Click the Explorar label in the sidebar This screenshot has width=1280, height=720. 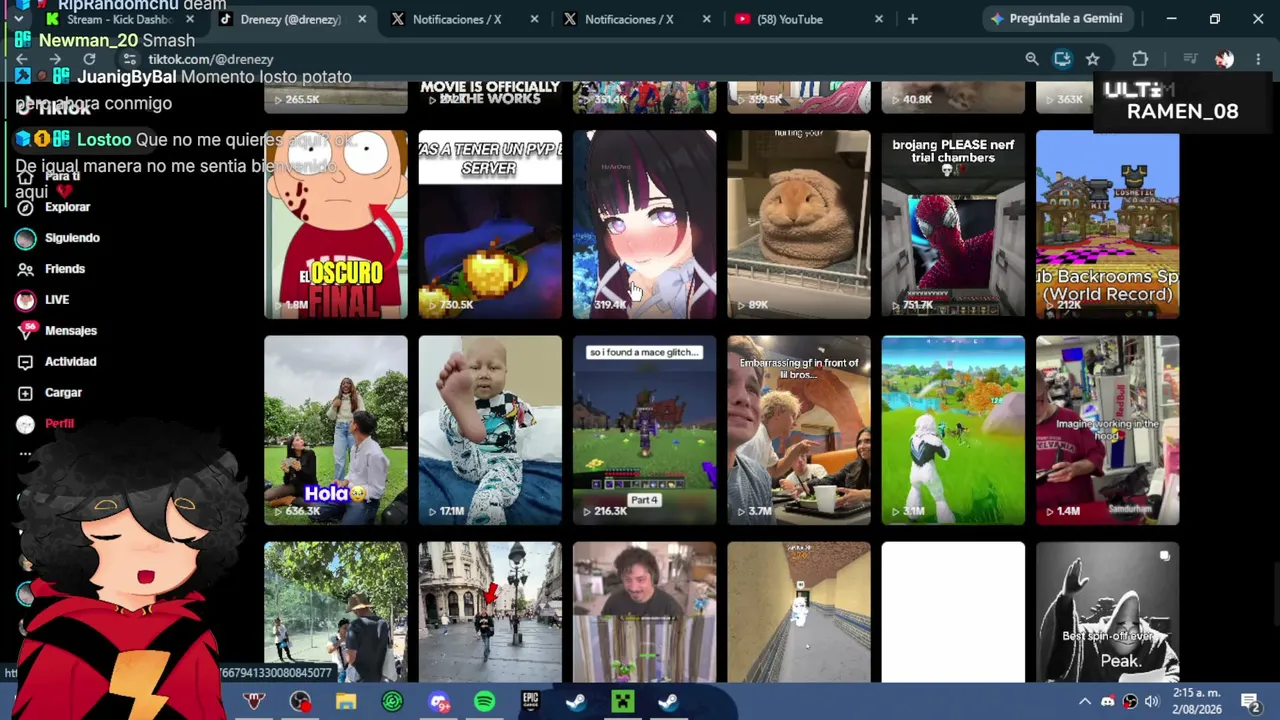(67, 207)
